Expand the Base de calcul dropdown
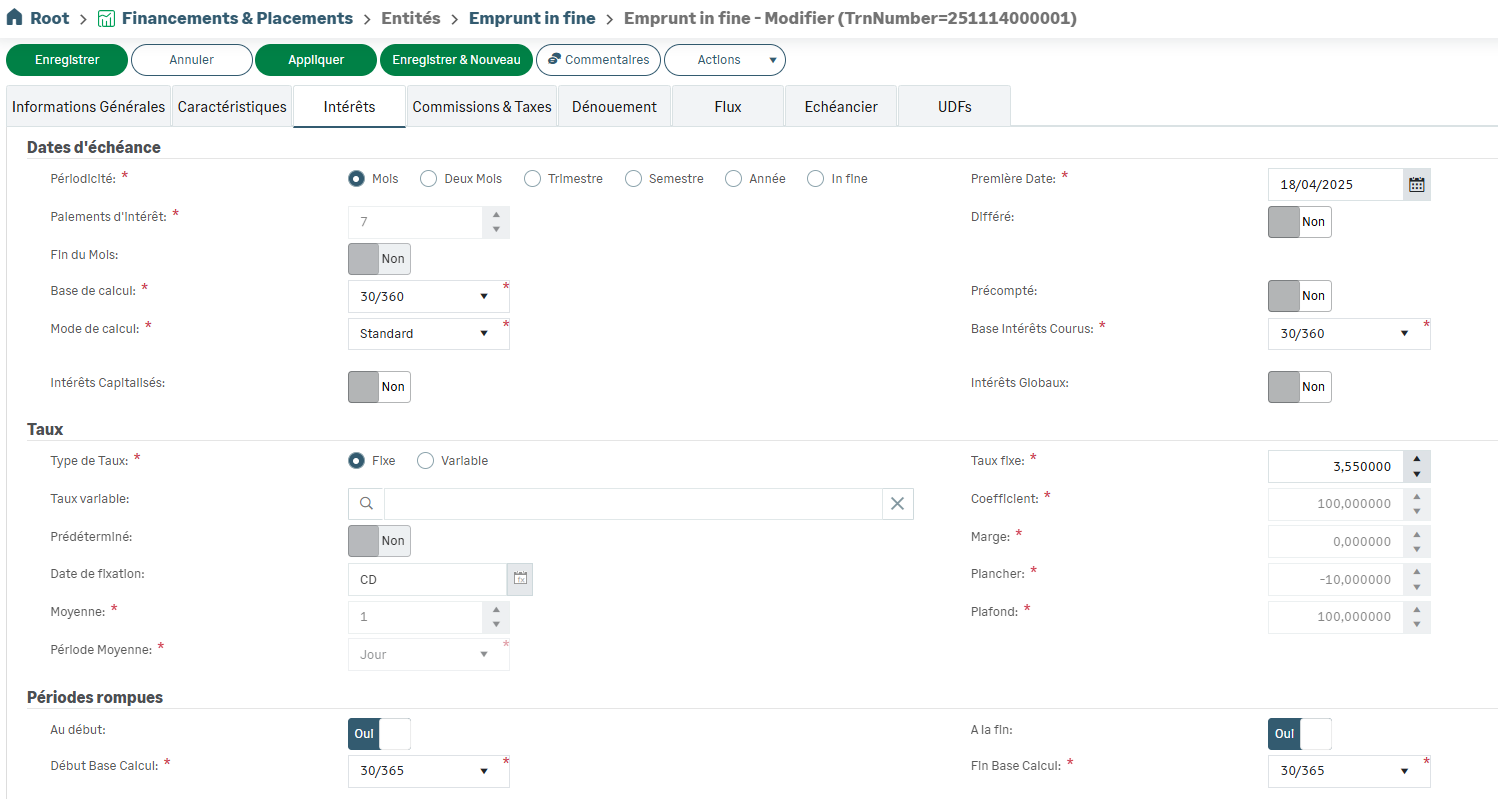This screenshot has width=1498, height=799. (428, 297)
